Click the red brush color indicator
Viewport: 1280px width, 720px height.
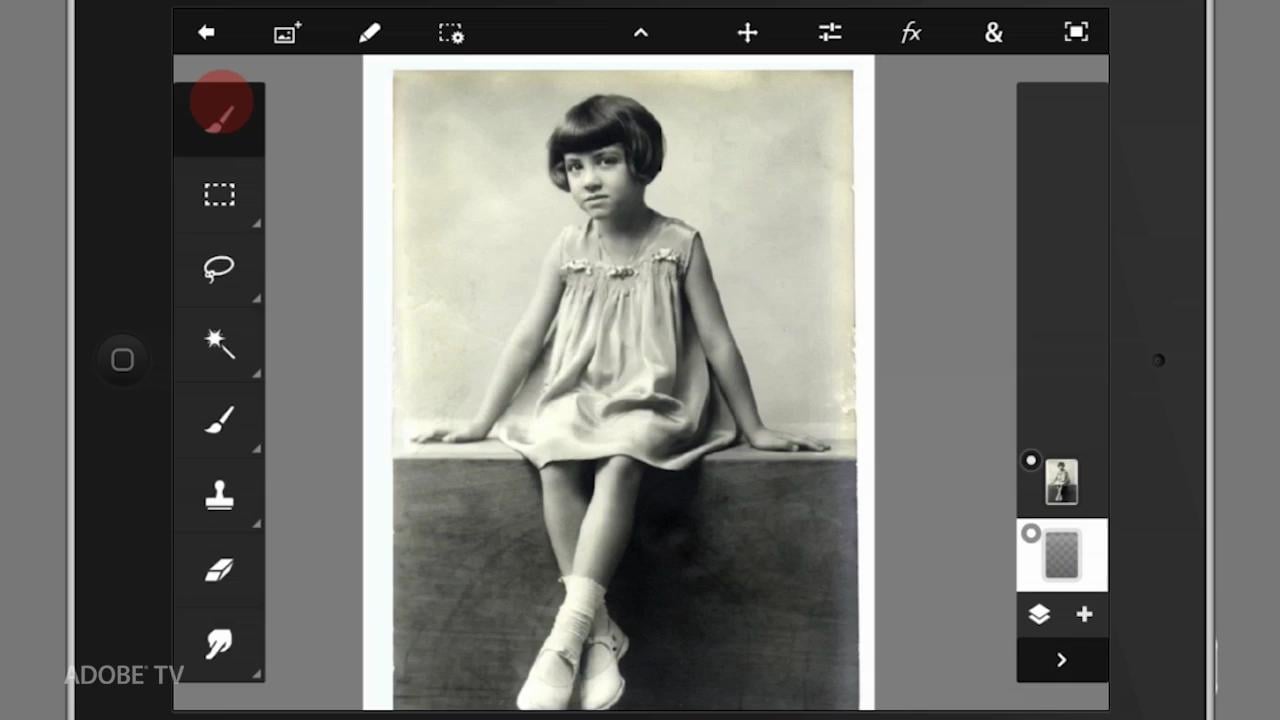pyautogui.click(x=222, y=103)
